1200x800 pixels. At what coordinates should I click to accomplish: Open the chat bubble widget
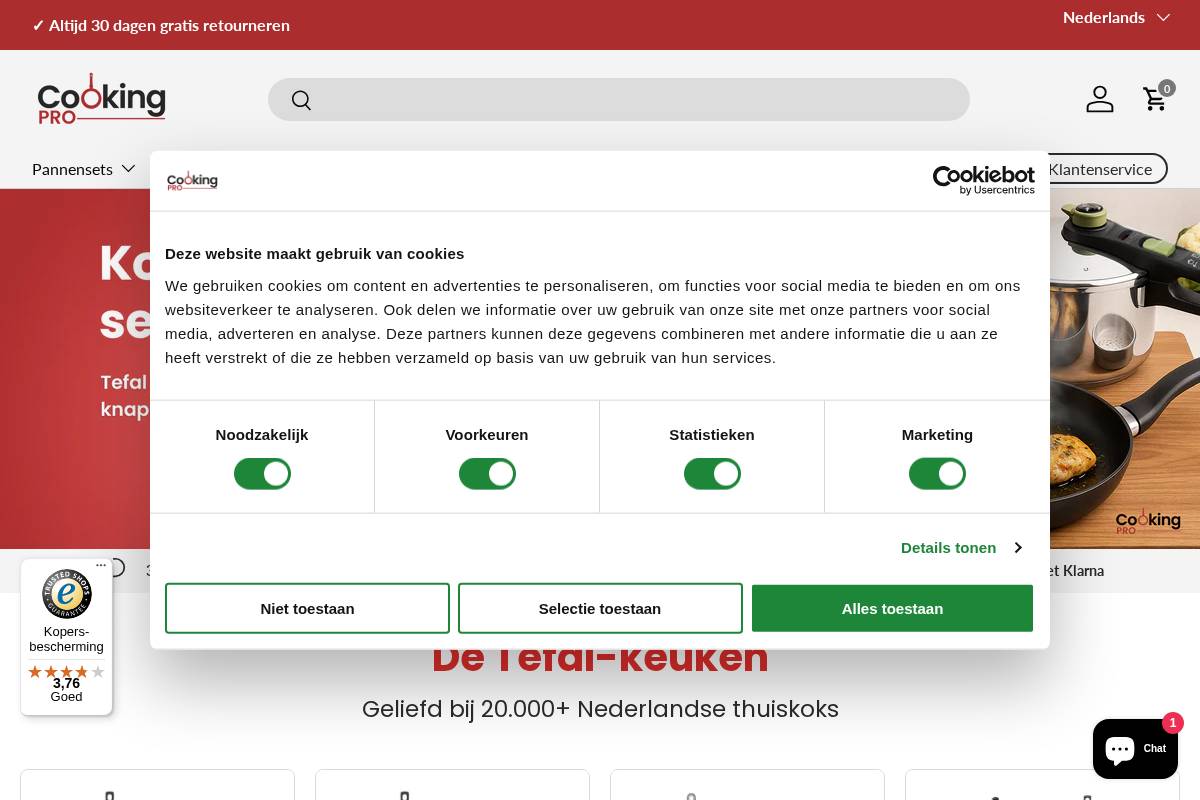click(1136, 749)
